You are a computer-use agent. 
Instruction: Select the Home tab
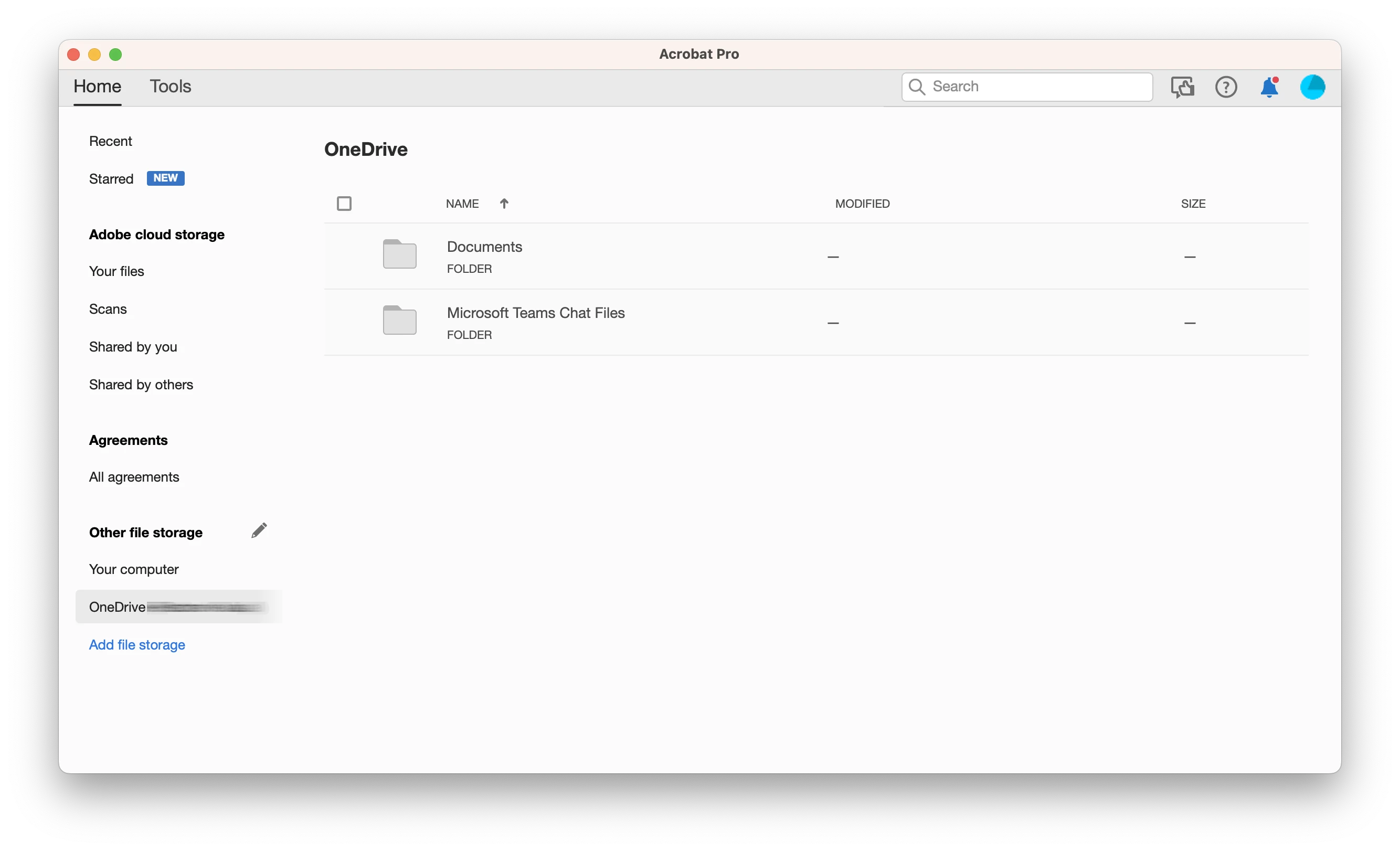pyautogui.click(x=97, y=87)
